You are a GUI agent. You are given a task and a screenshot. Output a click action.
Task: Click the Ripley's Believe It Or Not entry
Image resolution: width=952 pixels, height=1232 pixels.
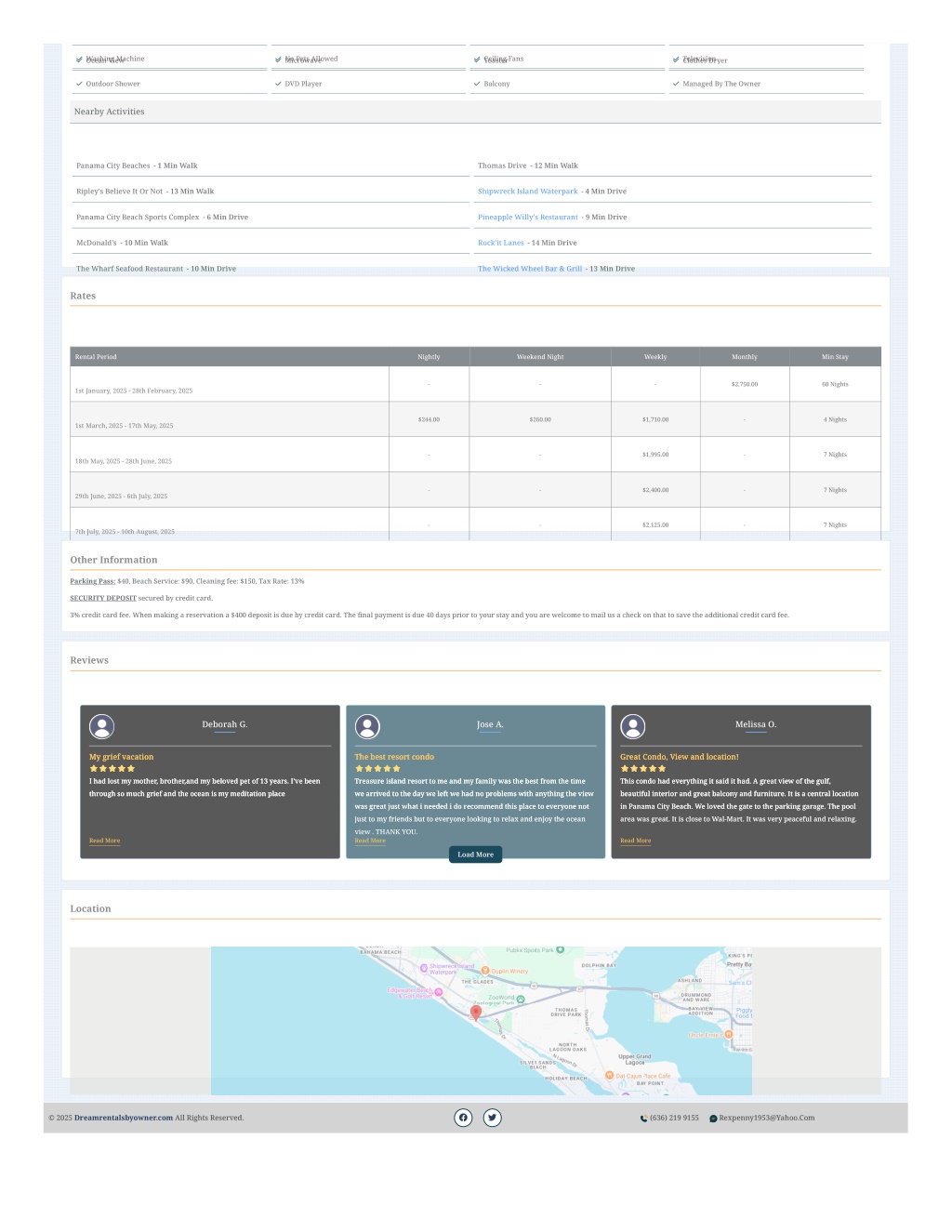145,192
